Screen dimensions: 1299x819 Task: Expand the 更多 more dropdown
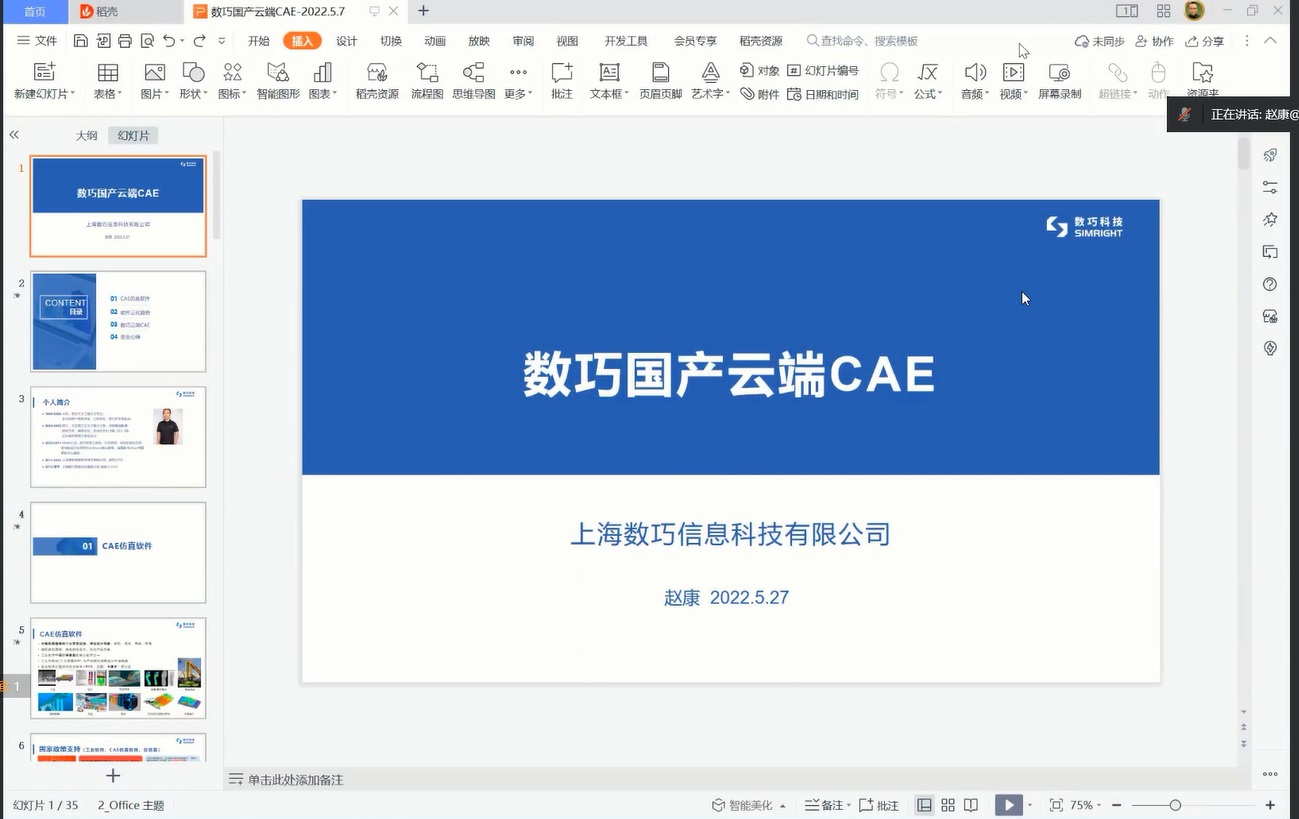(518, 81)
